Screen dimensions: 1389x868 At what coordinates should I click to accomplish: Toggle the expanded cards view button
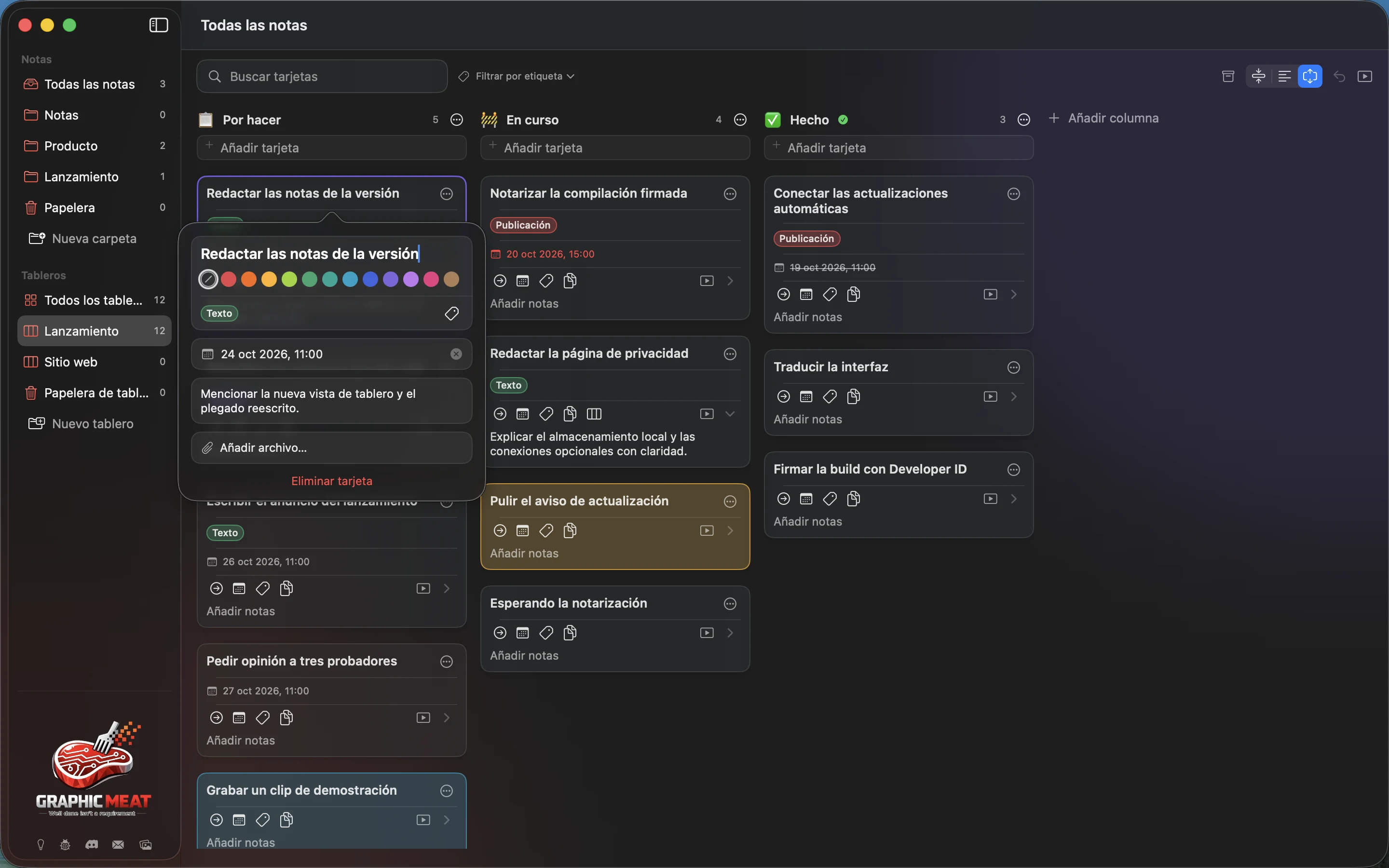pyautogui.click(x=1310, y=76)
